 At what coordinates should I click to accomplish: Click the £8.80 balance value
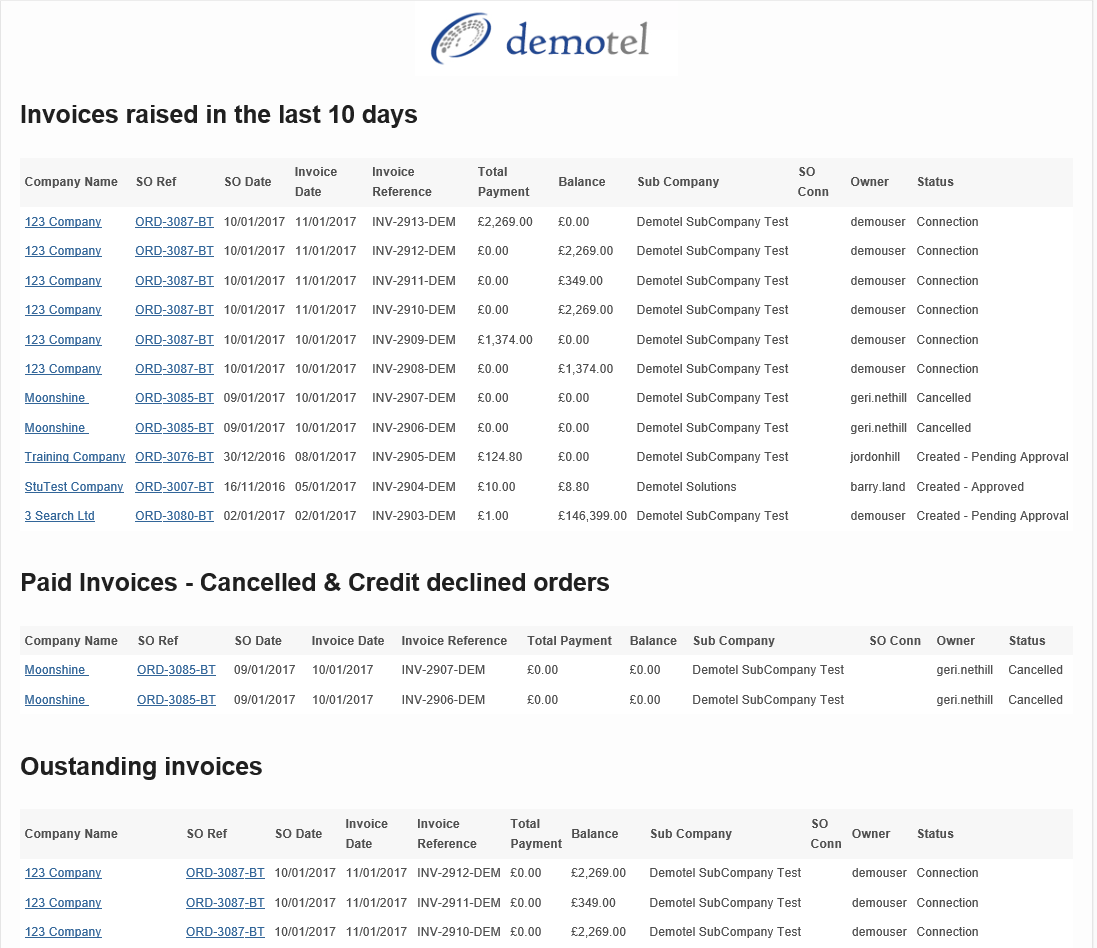point(574,487)
